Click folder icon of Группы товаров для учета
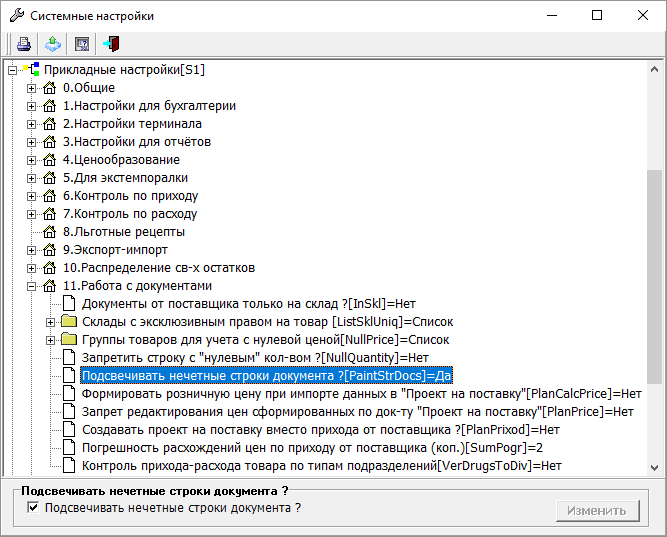 pyautogui.click(x=69, y=340)
